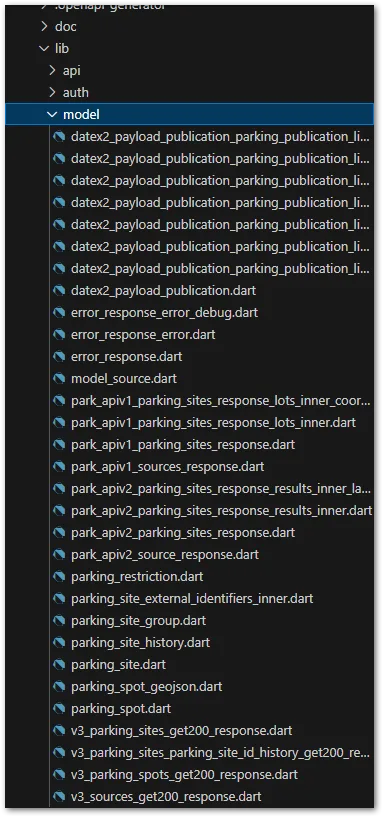Click Dart icon beside error_response.dart

click(x=59, y=356)
